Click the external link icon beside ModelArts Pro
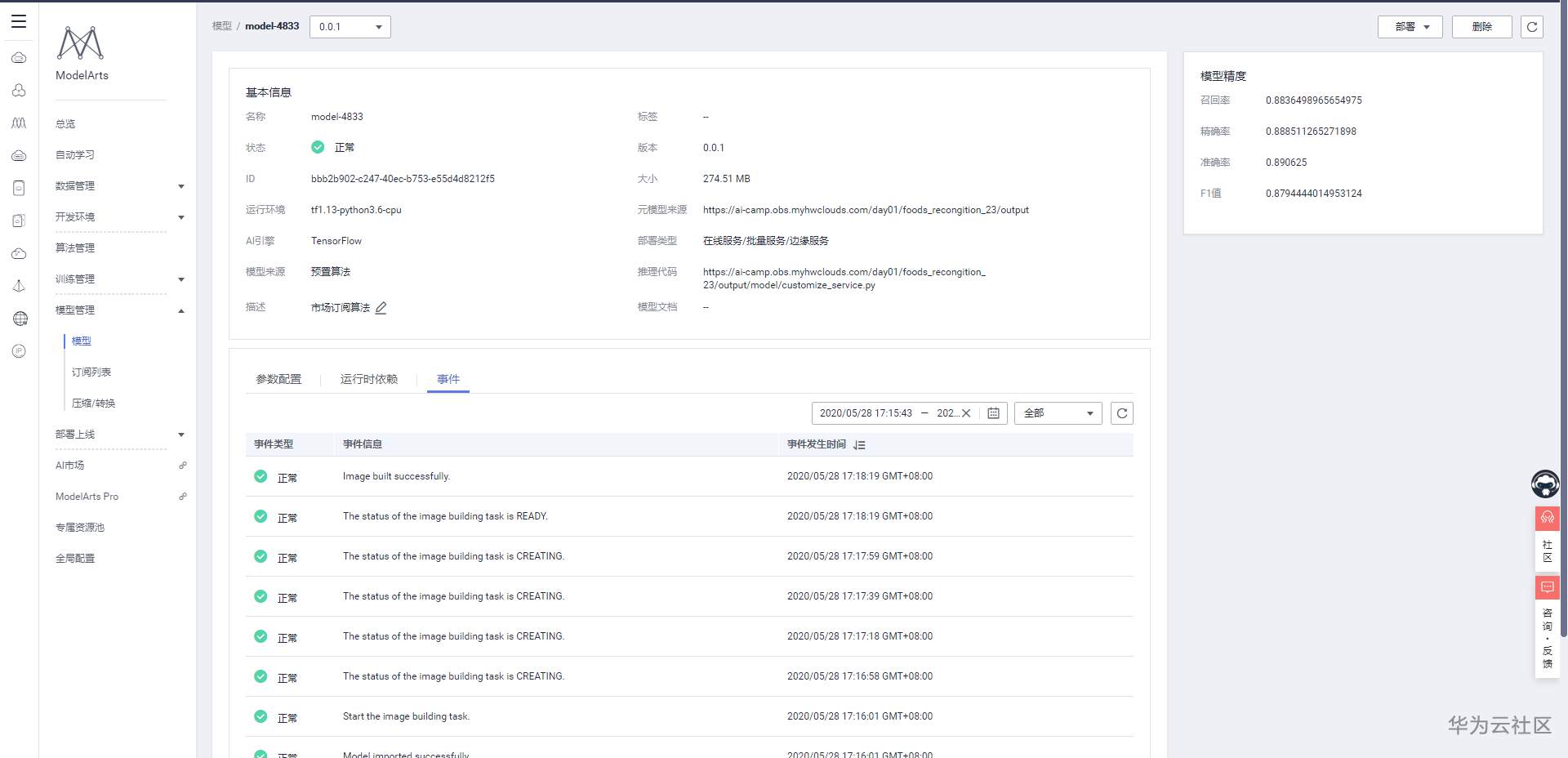The width and height of the screenshot is (1568, 758). 183,497
